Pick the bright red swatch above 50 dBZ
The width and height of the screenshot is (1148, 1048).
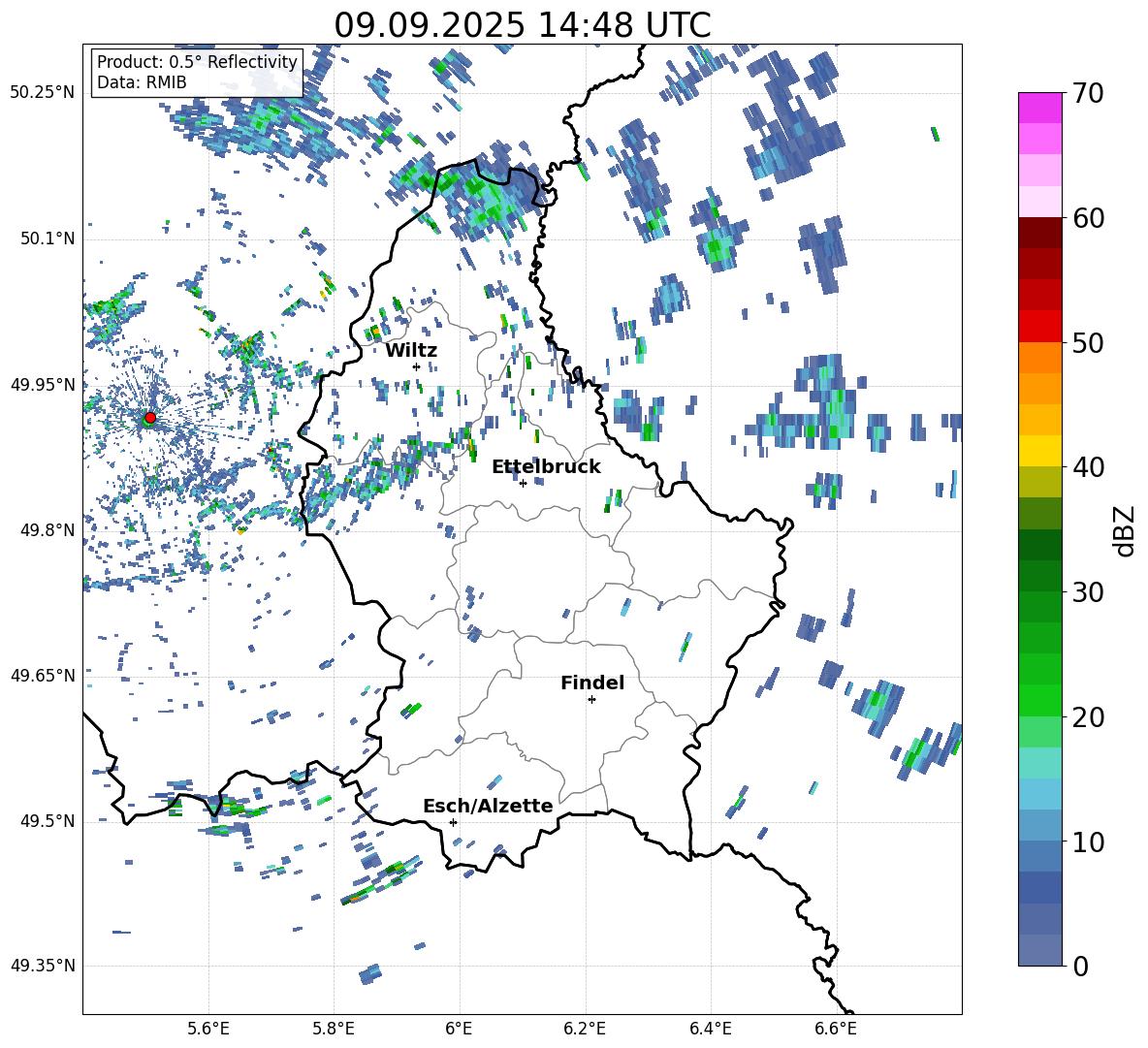[1039, 327]
